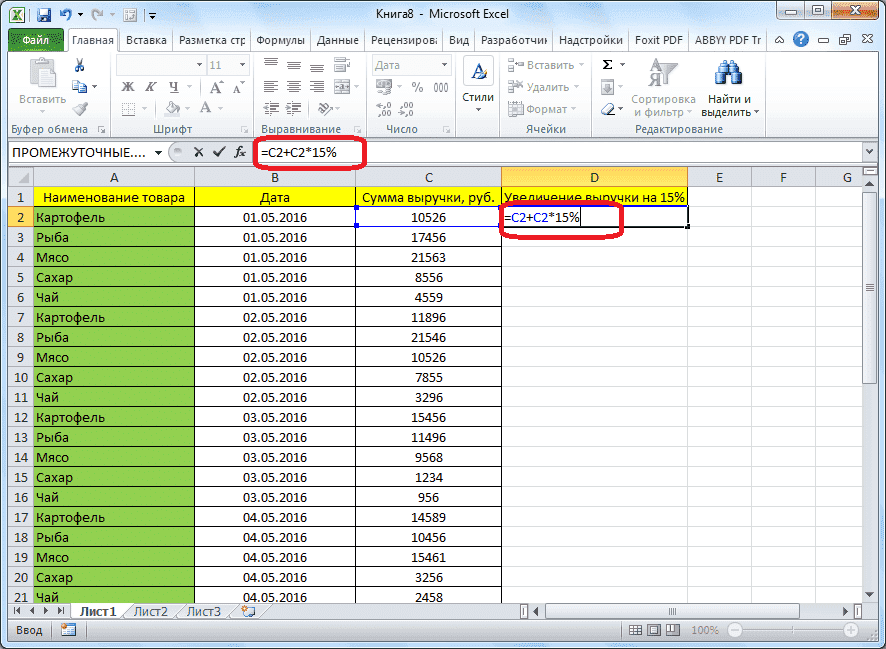Open the Fill Color dropdown arrow
Screen dimensions: 886x649
(x=186, y=108)
